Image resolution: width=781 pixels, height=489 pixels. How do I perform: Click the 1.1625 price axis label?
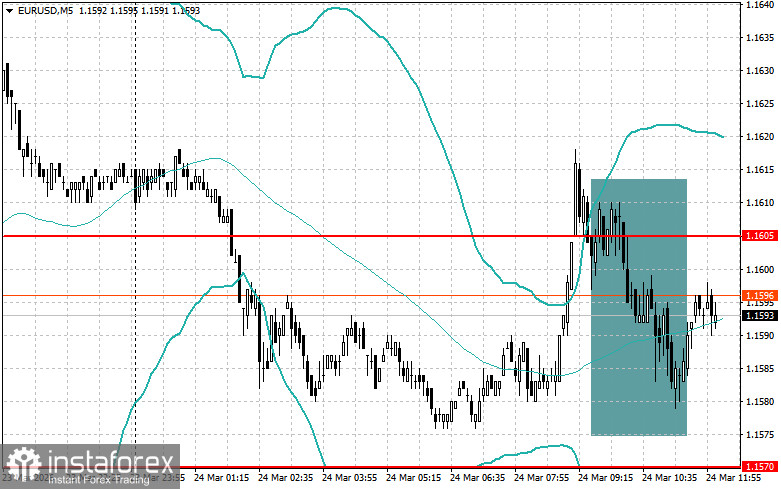[x=760, y=104]
